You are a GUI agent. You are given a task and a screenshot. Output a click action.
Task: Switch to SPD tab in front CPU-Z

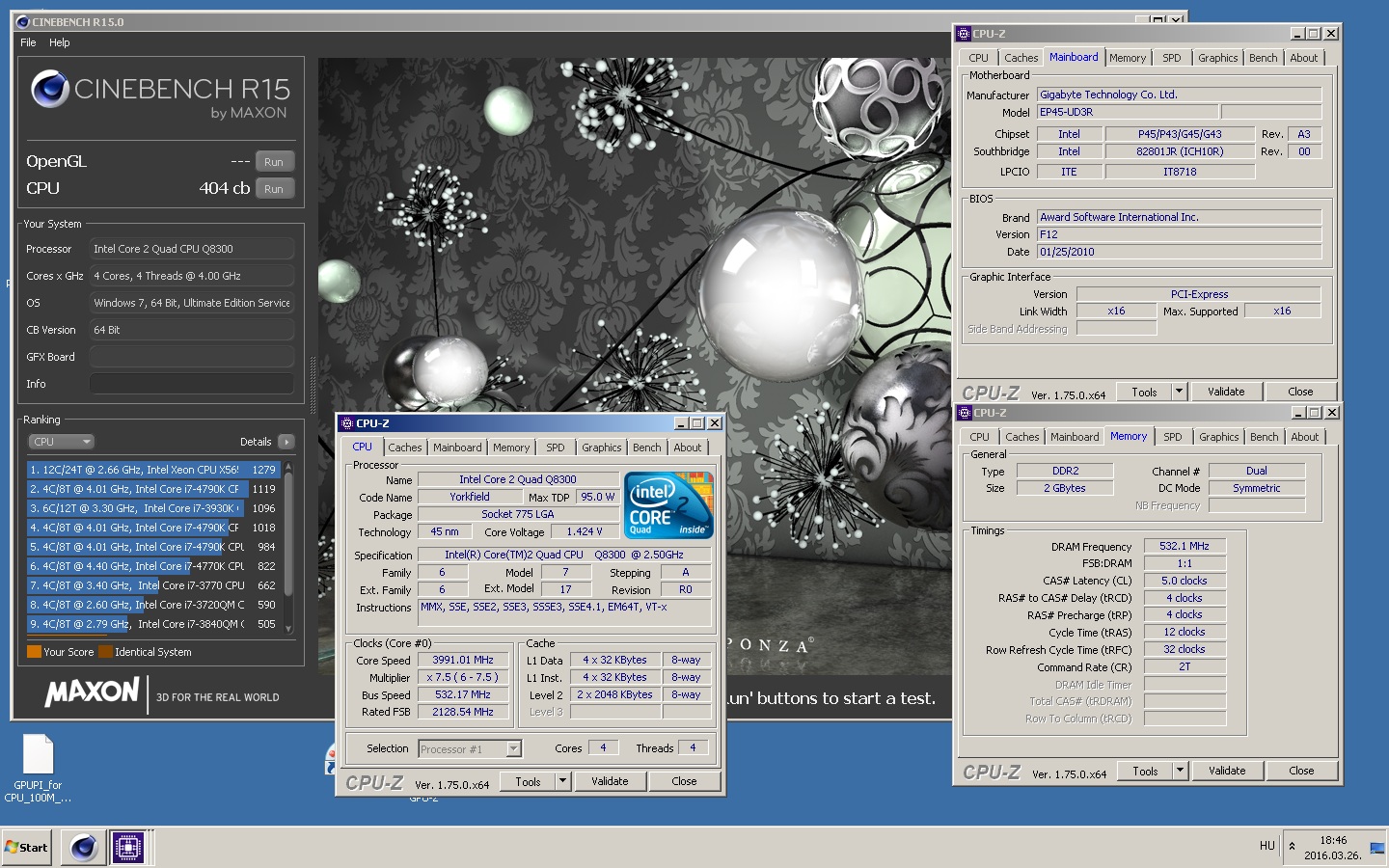point(556,448)
